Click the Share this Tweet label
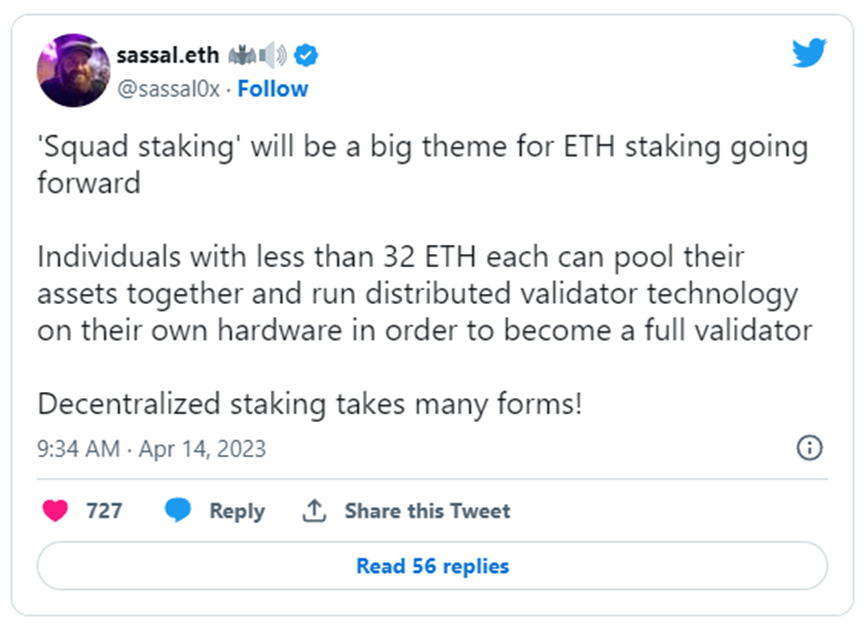The height and width of the screenshot is (627, 865). tap(428, 511)
